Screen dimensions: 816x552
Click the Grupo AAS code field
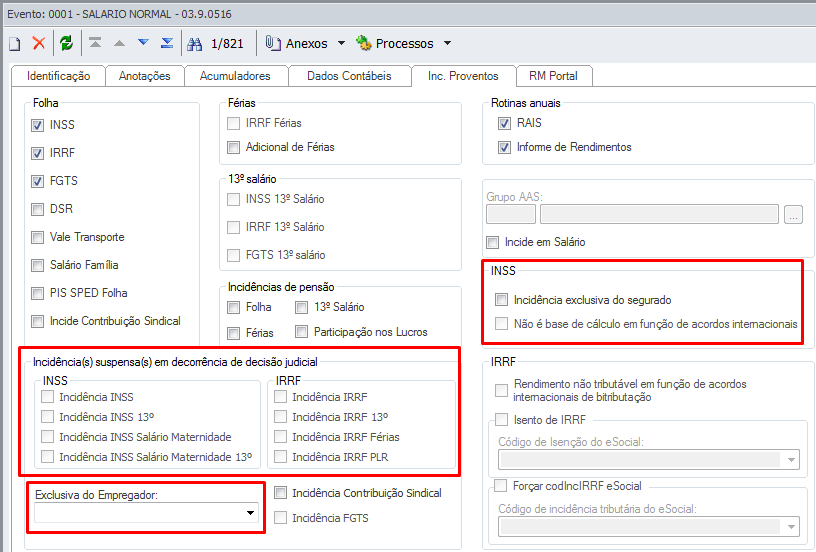(511, 214)
